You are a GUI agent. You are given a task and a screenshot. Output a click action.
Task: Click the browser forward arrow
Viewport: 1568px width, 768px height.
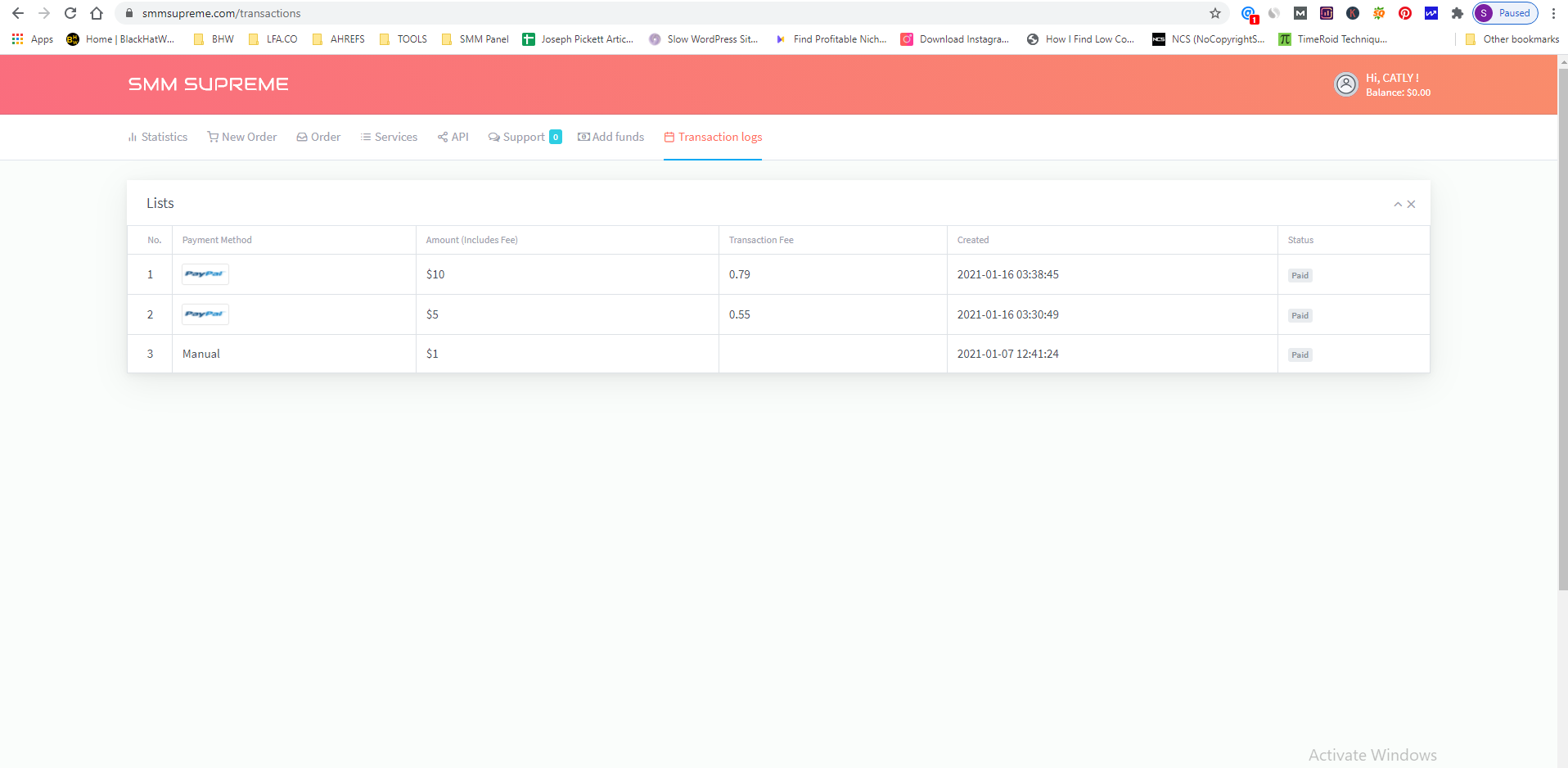44,13
